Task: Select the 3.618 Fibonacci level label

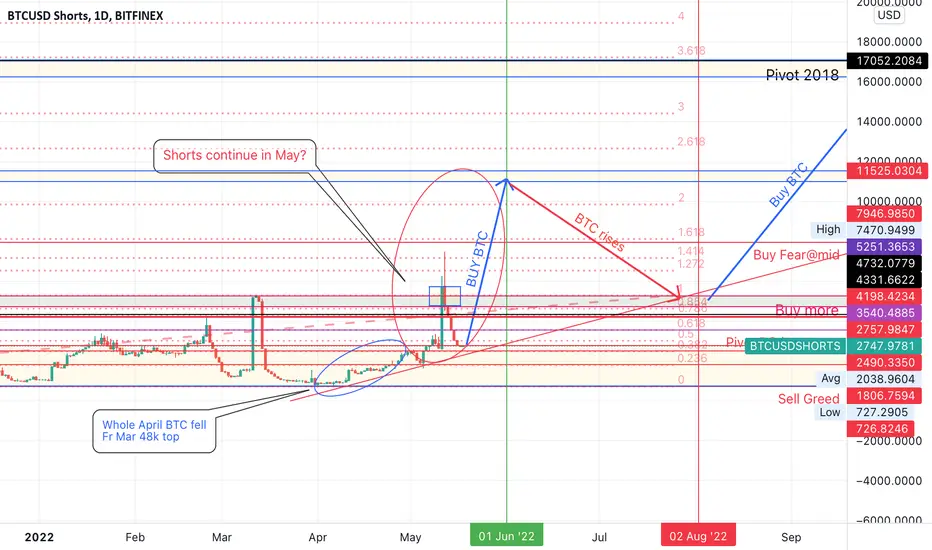Action: pos(691,51)
